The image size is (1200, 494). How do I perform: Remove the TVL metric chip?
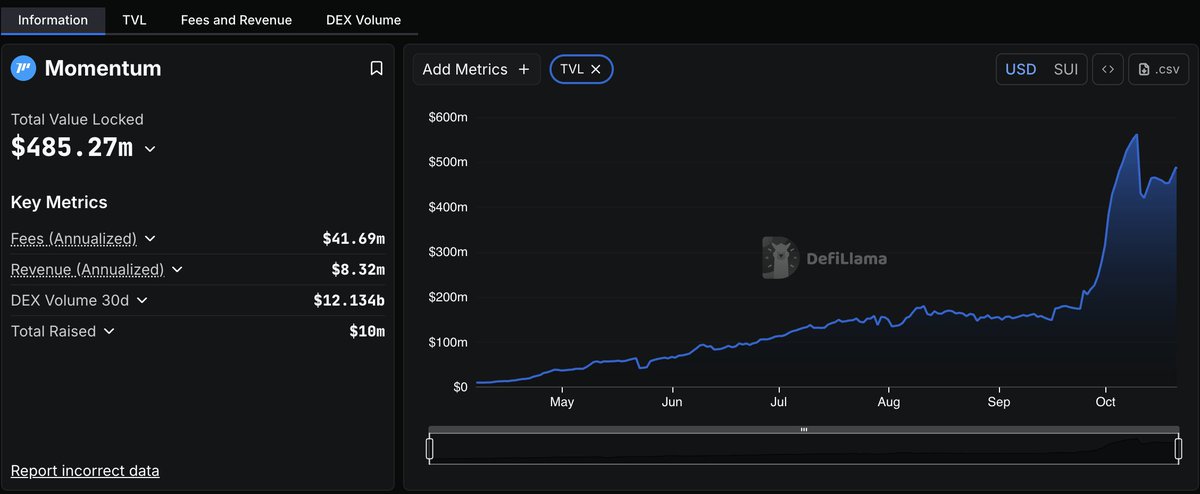(596, 69)
